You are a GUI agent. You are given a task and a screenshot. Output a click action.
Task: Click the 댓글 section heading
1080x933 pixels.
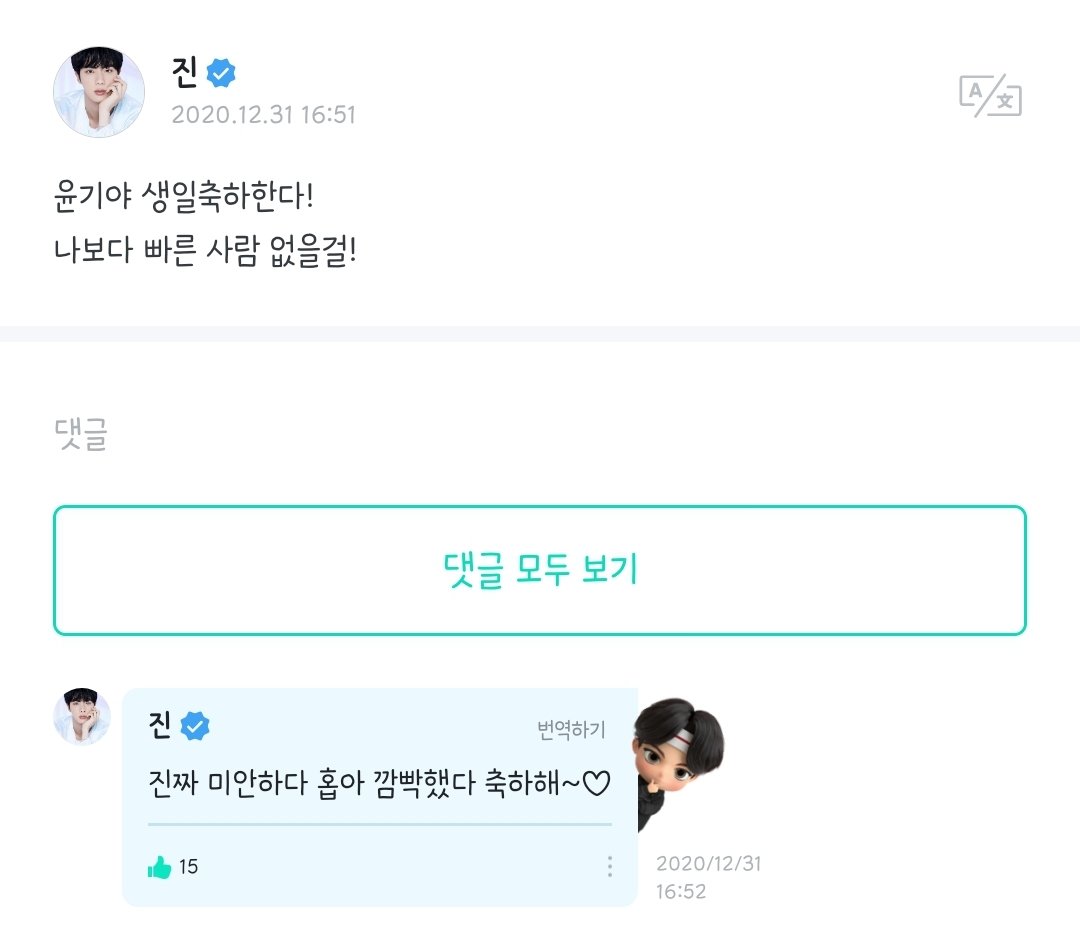coord(80,434)
